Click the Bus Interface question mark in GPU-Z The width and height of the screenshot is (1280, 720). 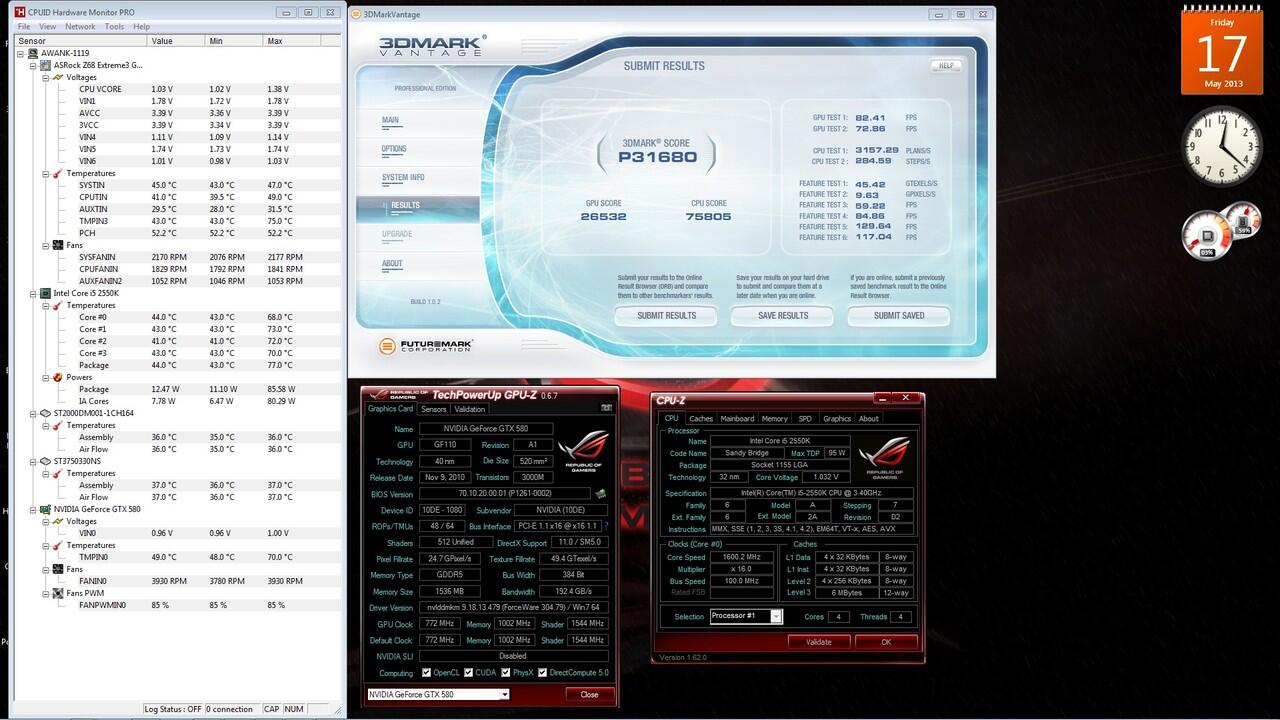[x=606, y=526]
